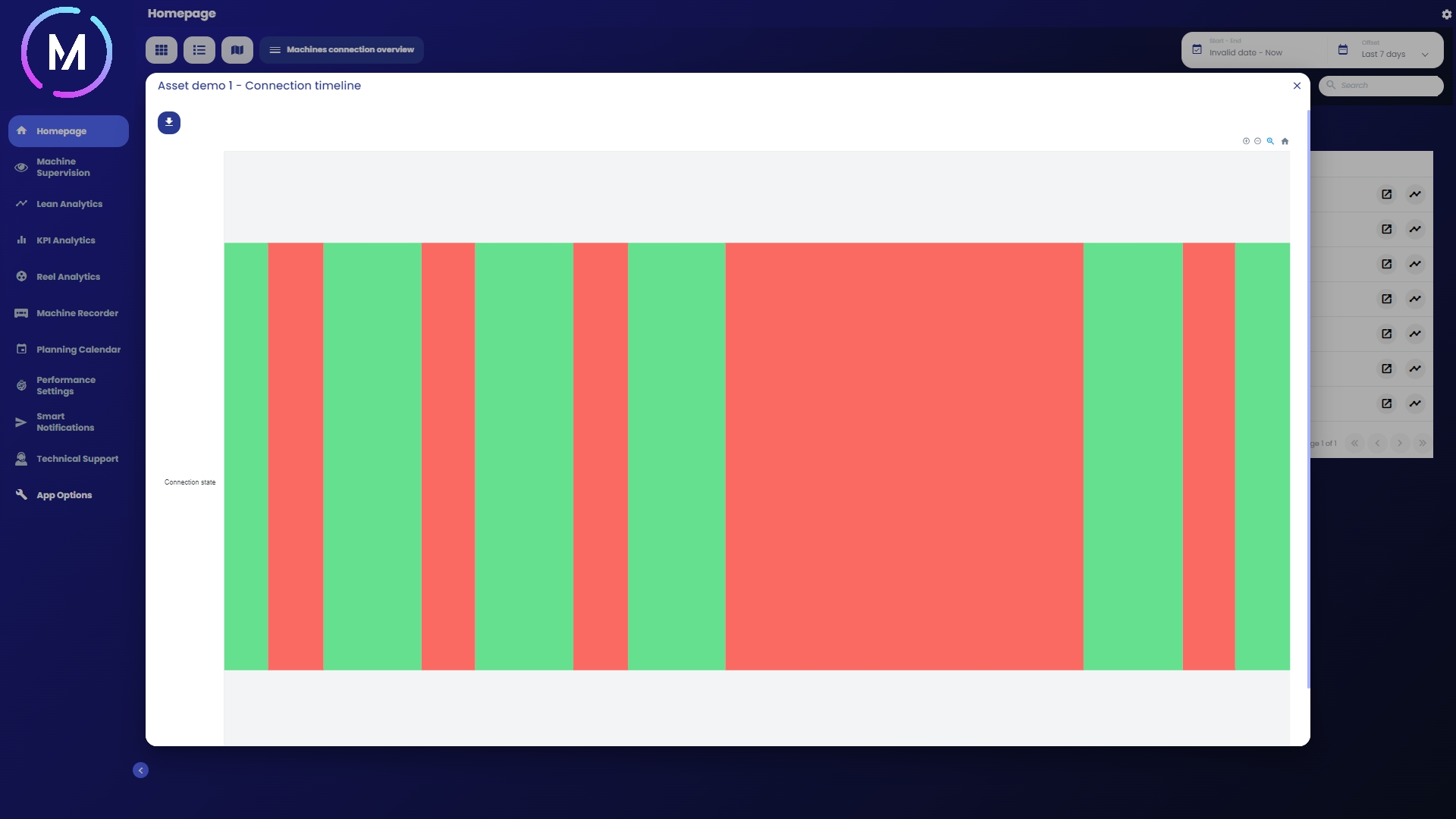Download the connection timeline chart
This screenshot has width=1456, height=819.
tap(168, 122)
